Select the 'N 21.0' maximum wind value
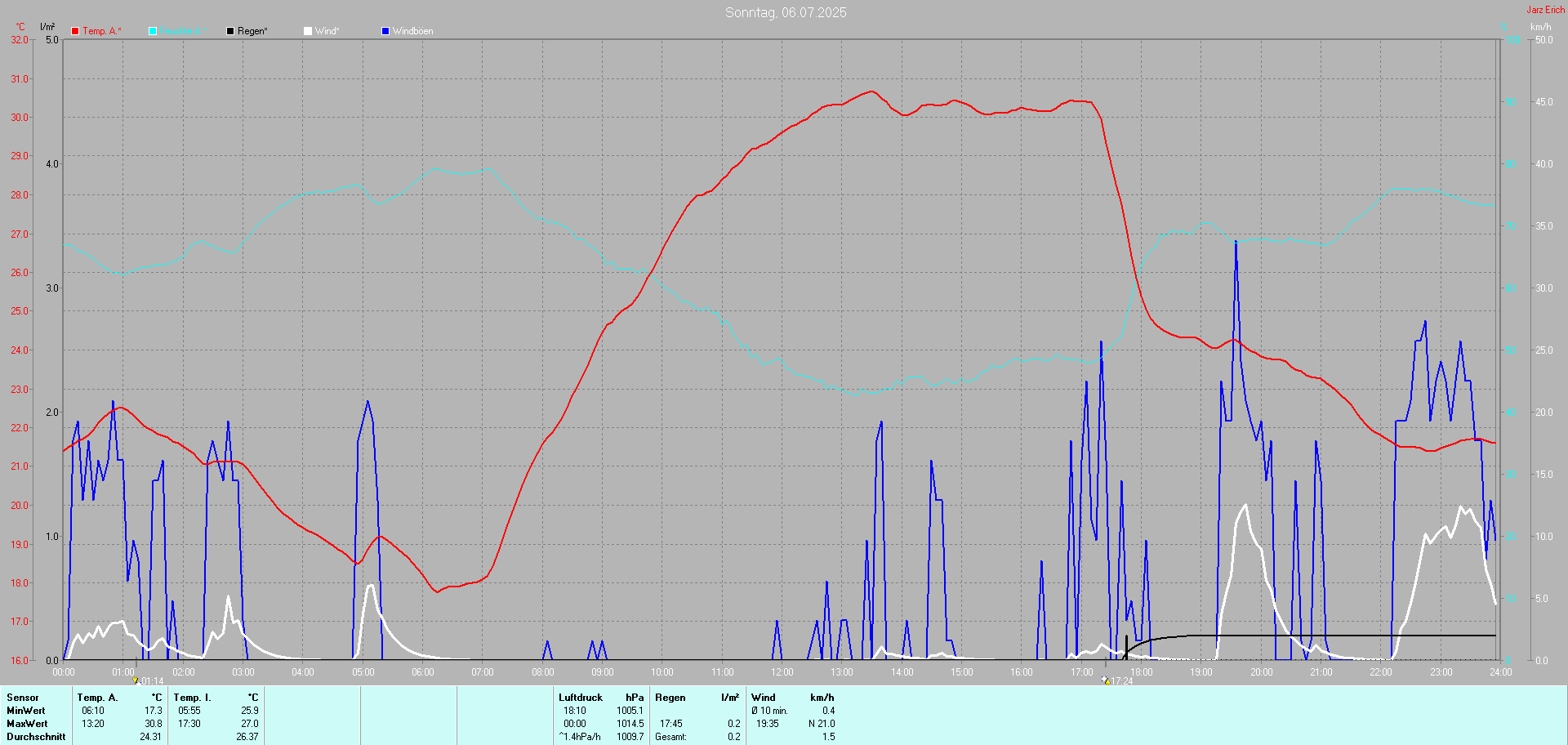Viewport: 1568px width, 745px height. click(822, 724)
